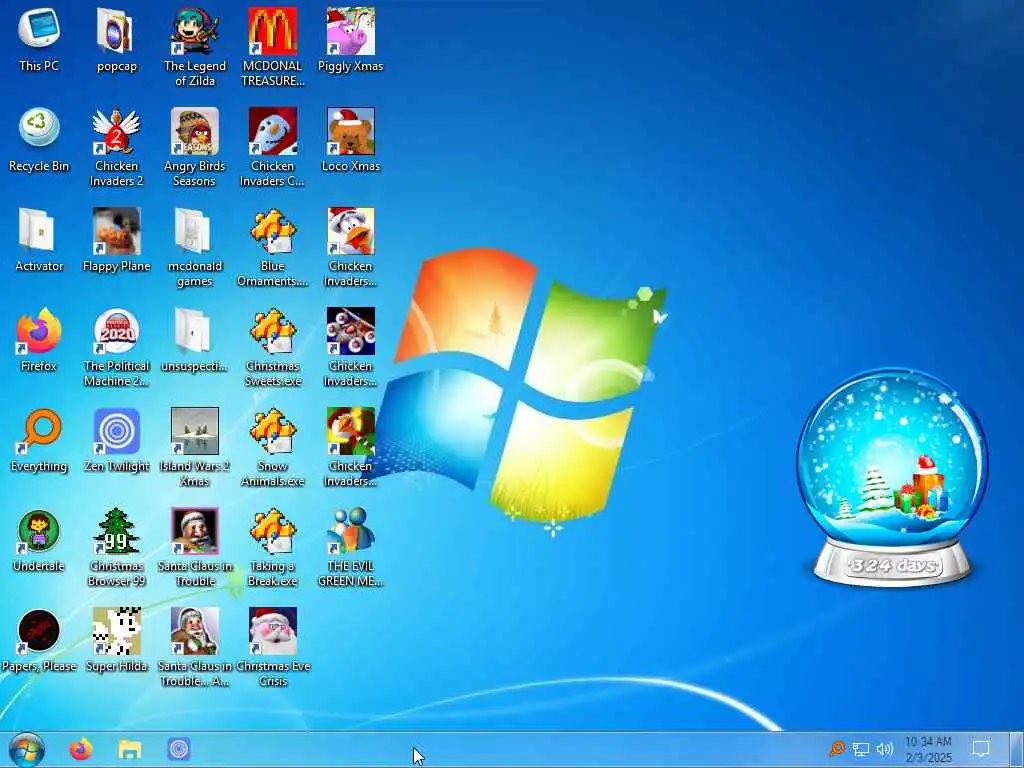Select the Snow Animals.exe icon

coord(273,447)
